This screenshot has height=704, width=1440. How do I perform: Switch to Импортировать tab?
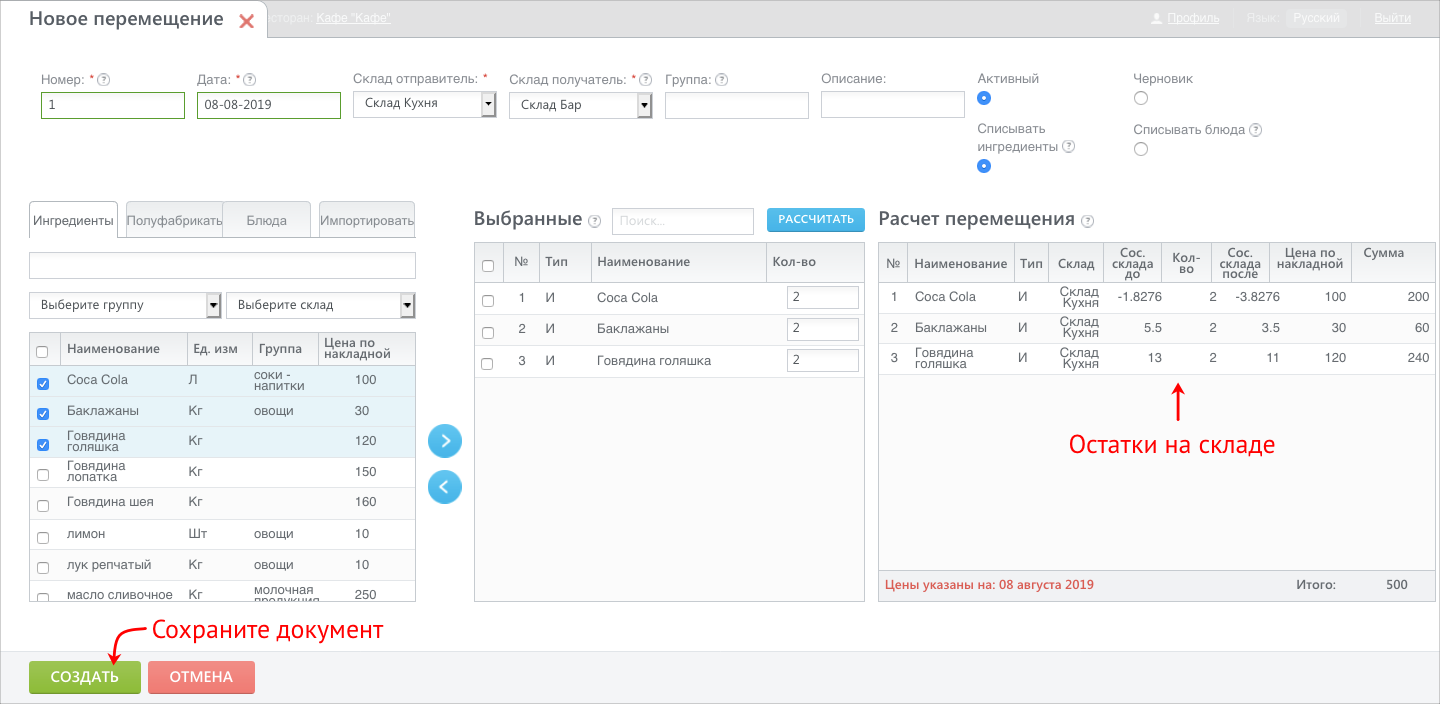coord(367,220)
